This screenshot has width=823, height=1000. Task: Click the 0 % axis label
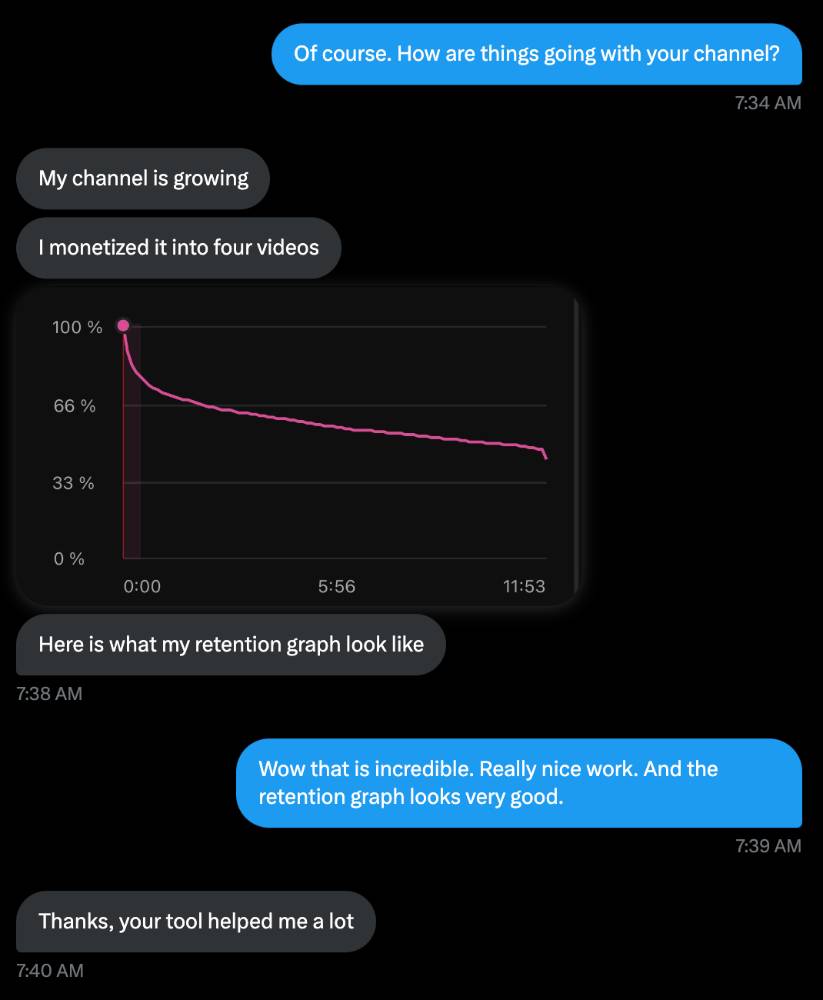coord(69,559)
